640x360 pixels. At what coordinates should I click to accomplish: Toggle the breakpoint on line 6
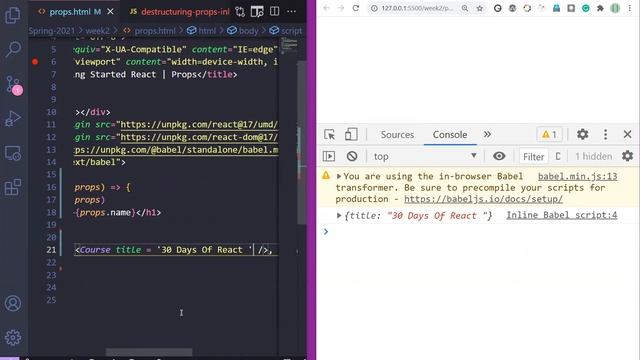point(35,62)
